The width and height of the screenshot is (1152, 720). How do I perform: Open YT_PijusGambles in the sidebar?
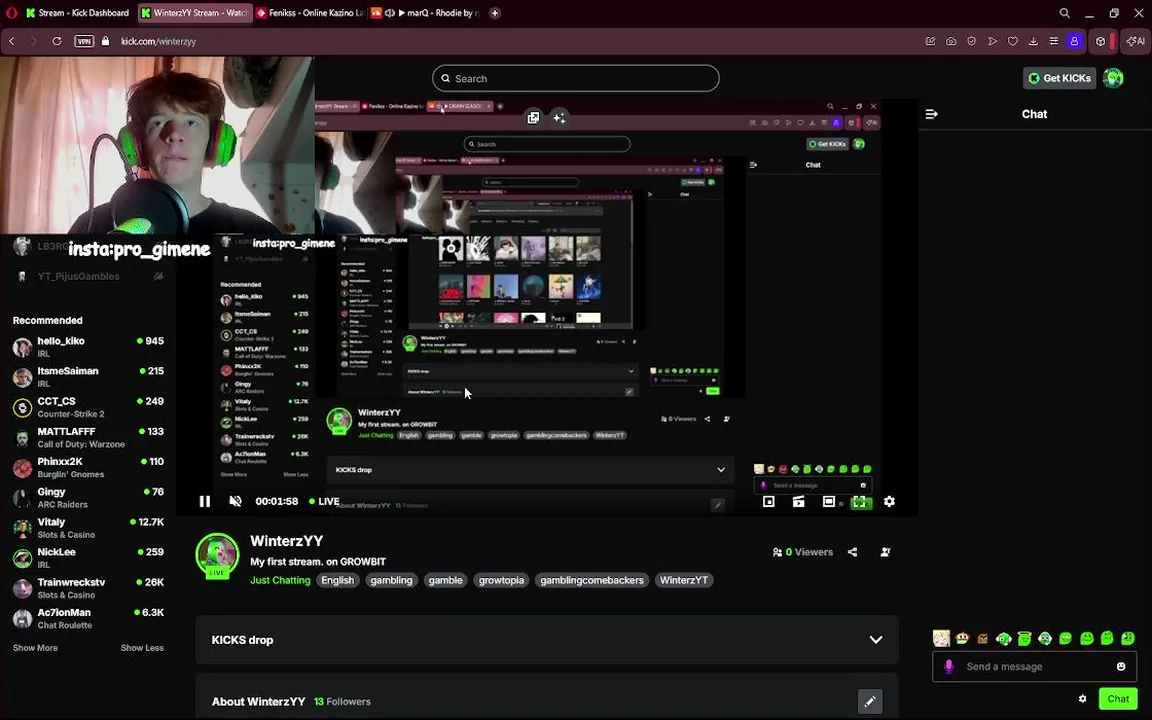tap(88, 276)
